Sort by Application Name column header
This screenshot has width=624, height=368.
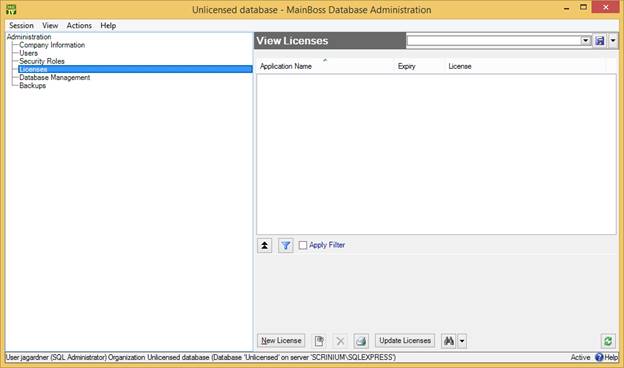click(286, 66)
